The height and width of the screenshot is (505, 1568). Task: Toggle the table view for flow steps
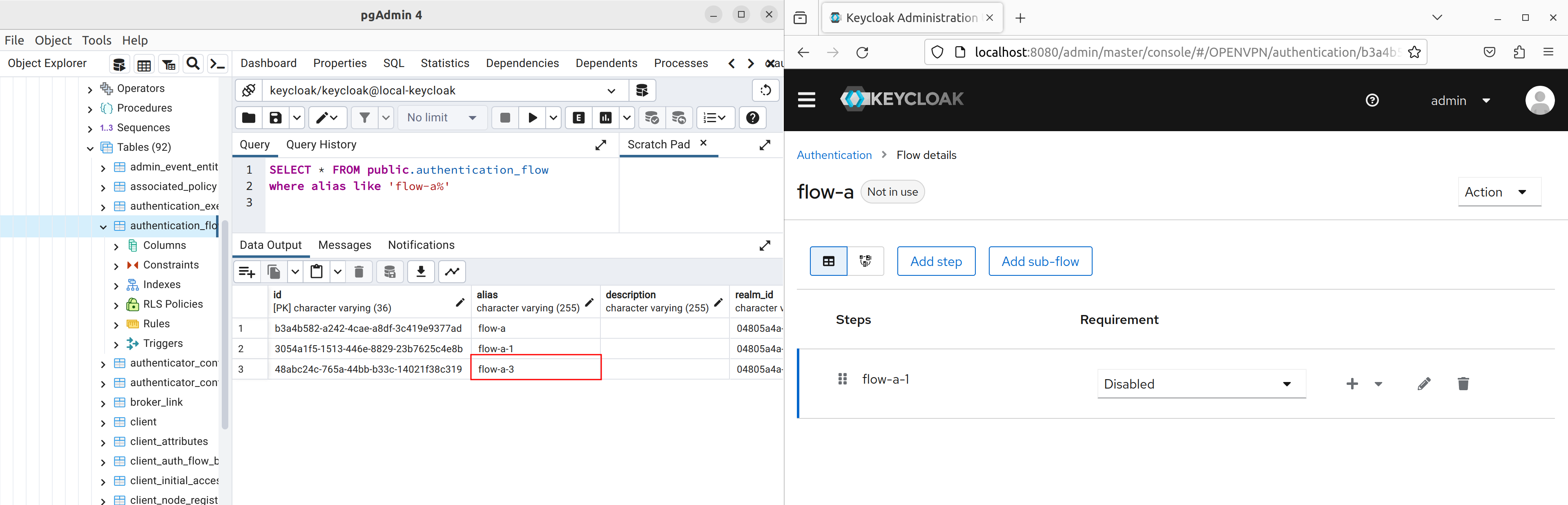coord(828,261)
